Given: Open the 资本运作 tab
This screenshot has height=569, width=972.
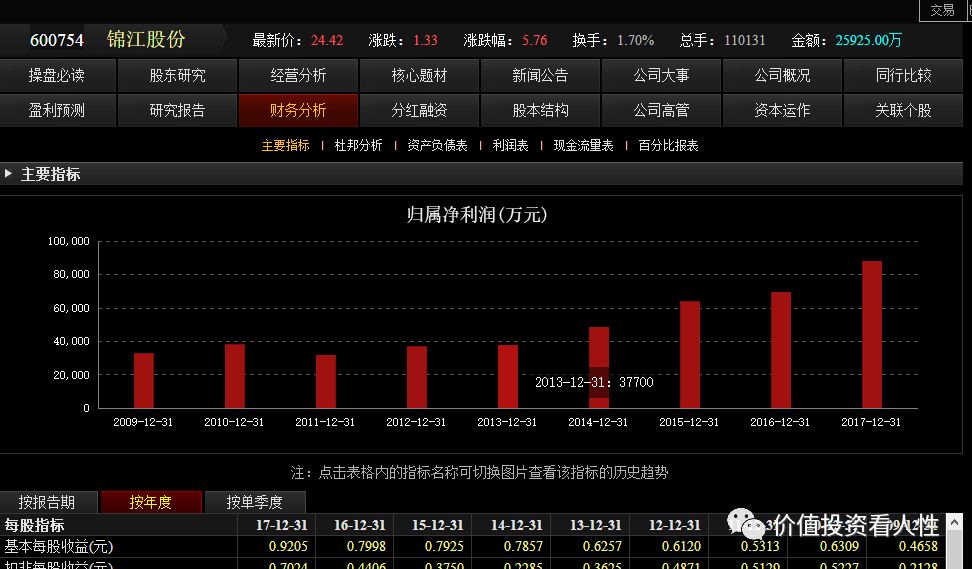Looking at the screenshot, I should 782,110.
